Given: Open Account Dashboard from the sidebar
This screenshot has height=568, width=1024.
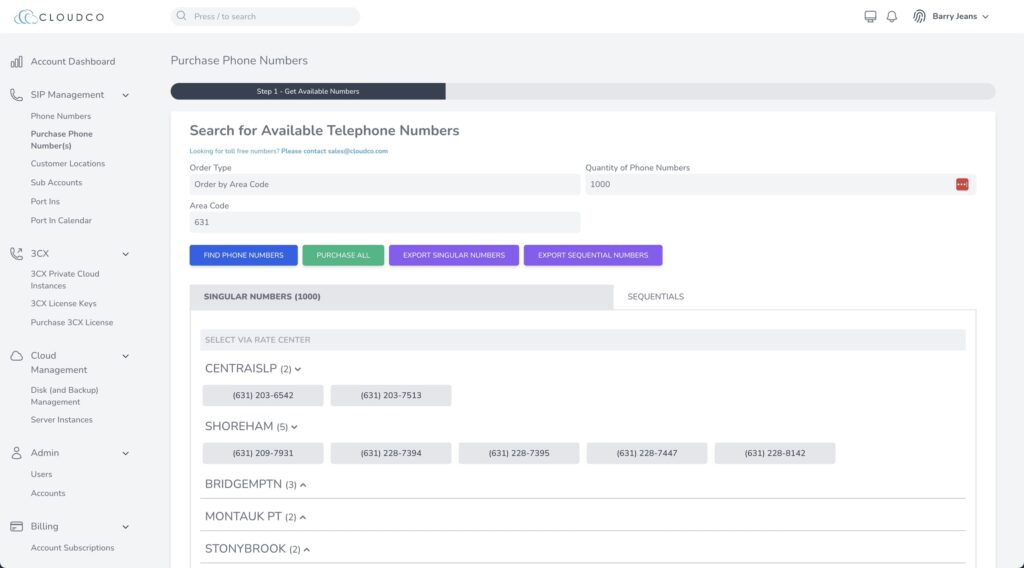Looking at the screenshot, I should (72, 62).
